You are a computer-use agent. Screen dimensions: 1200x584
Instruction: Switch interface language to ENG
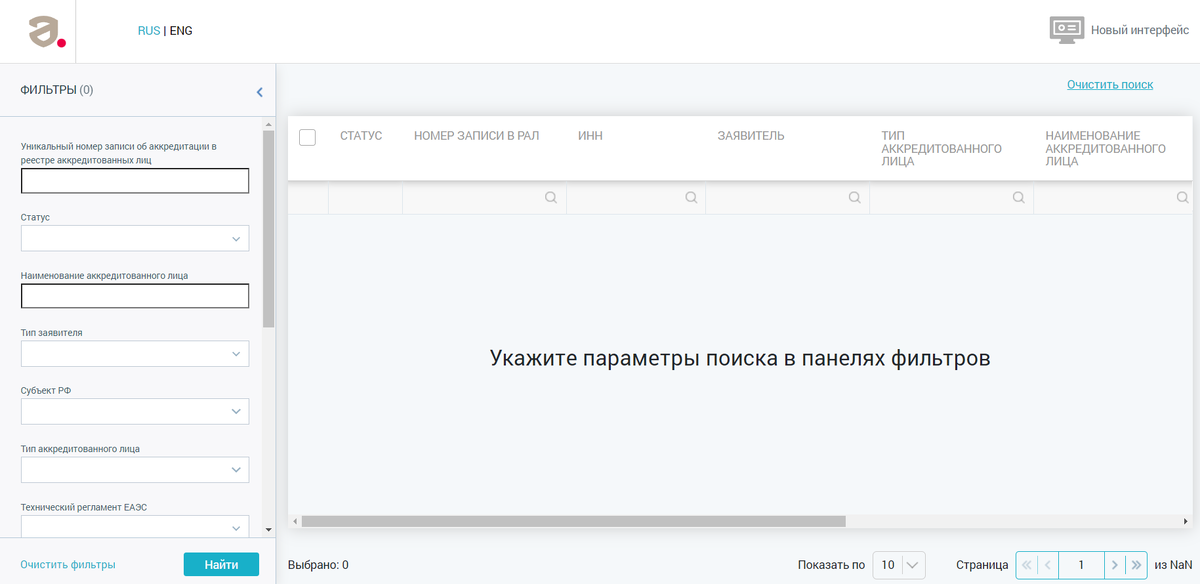[180, 30]
